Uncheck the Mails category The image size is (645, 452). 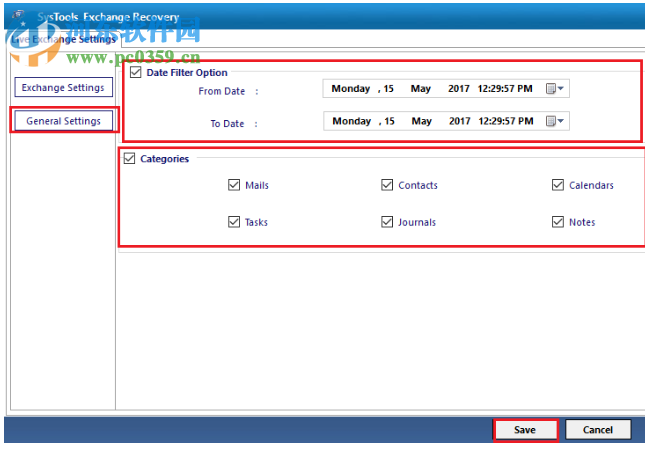click(x=234, y=185)
